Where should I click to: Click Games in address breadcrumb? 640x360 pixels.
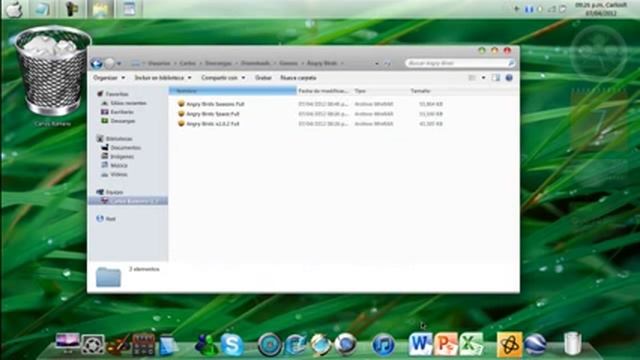288,63
